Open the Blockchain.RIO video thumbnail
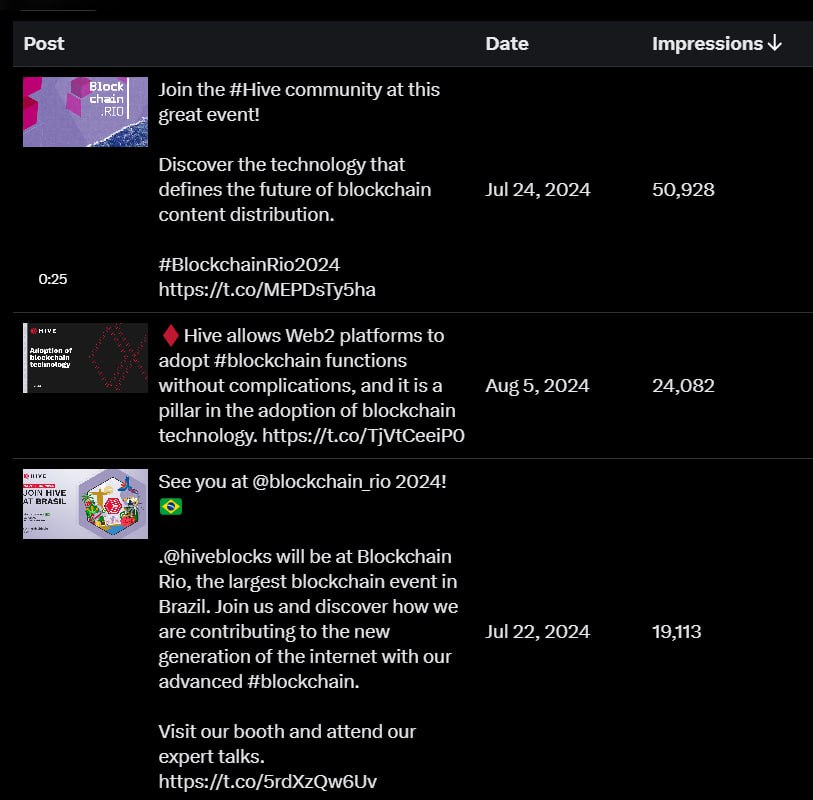The image size is (813, 800). click(86, 112)
